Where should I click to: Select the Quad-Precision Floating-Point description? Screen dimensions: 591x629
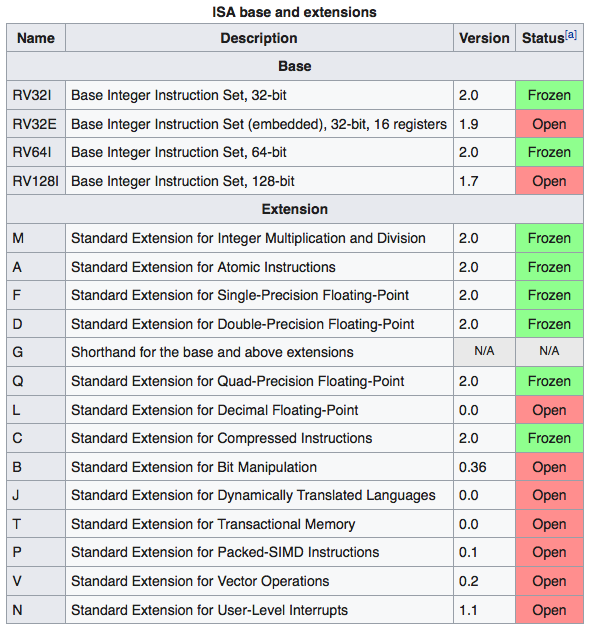(238, 381)
